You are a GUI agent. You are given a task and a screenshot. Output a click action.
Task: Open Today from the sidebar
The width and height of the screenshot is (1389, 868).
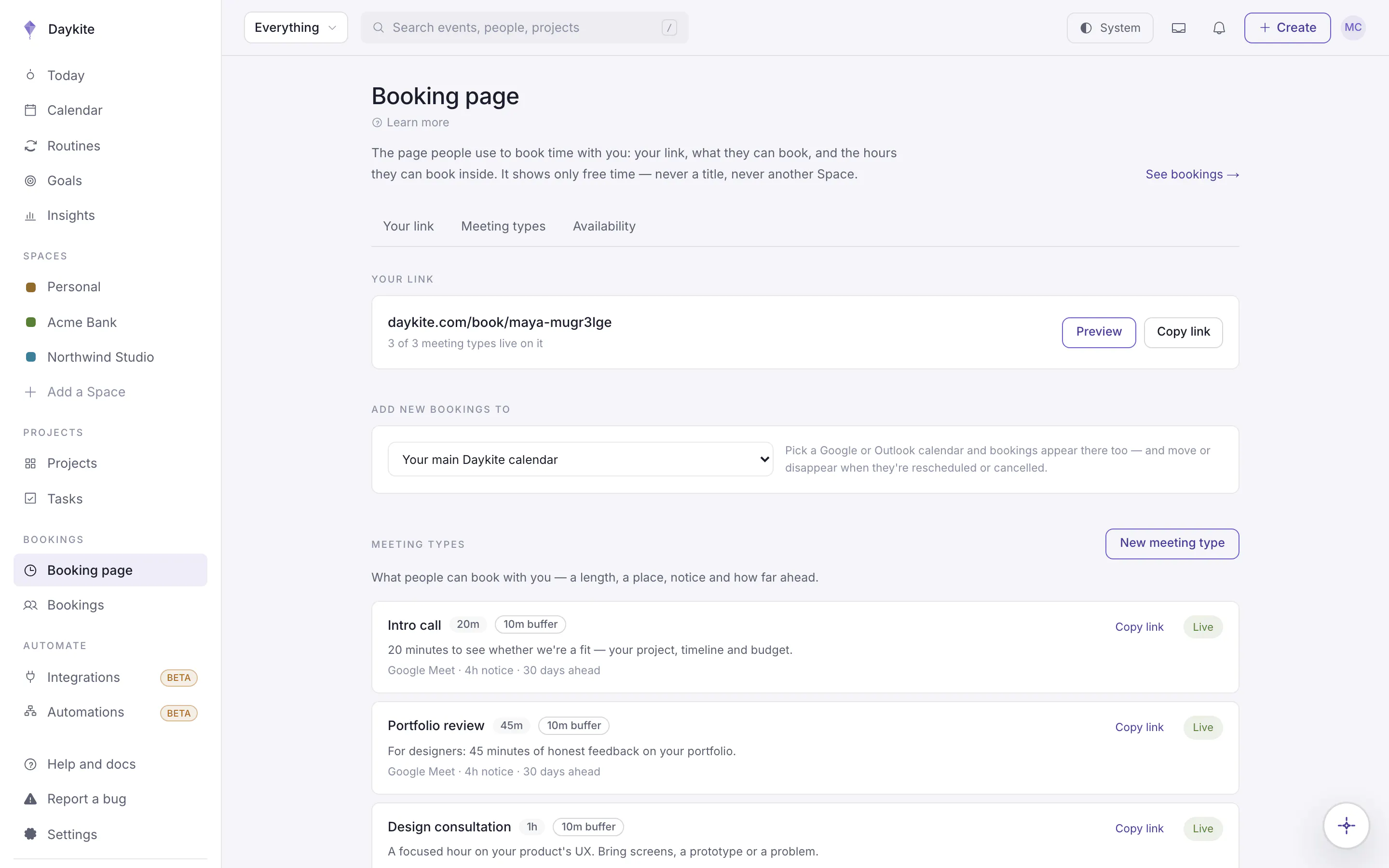pyautogui.click(x=110, y=75)
